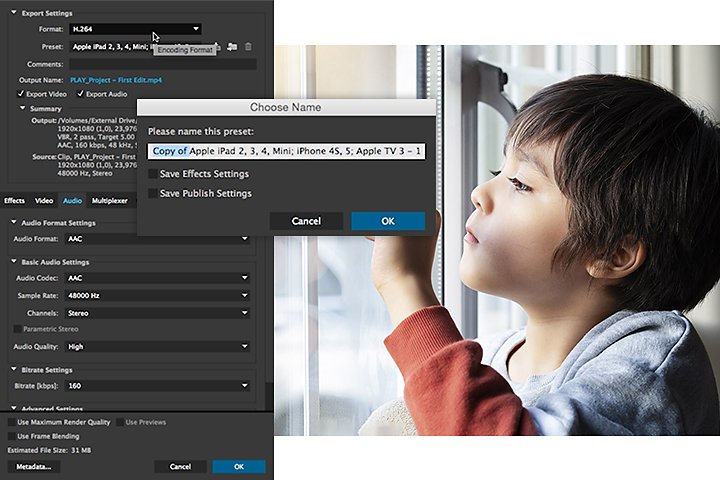Switch to the Multiplexer tab
The width and height of the screenshot is (720, 480).
110,201
